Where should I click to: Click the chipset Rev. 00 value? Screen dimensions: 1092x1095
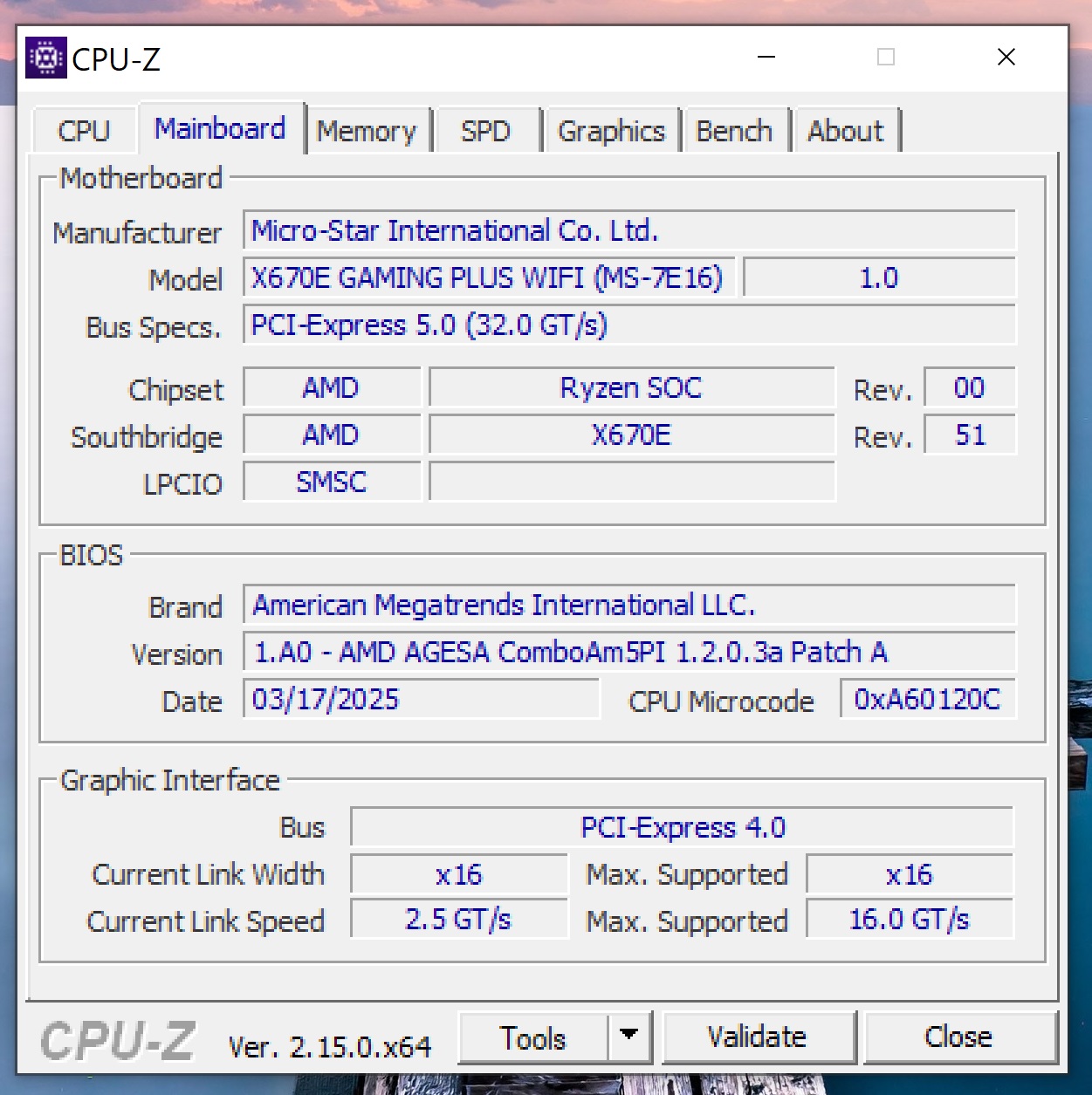coord(970,387)
